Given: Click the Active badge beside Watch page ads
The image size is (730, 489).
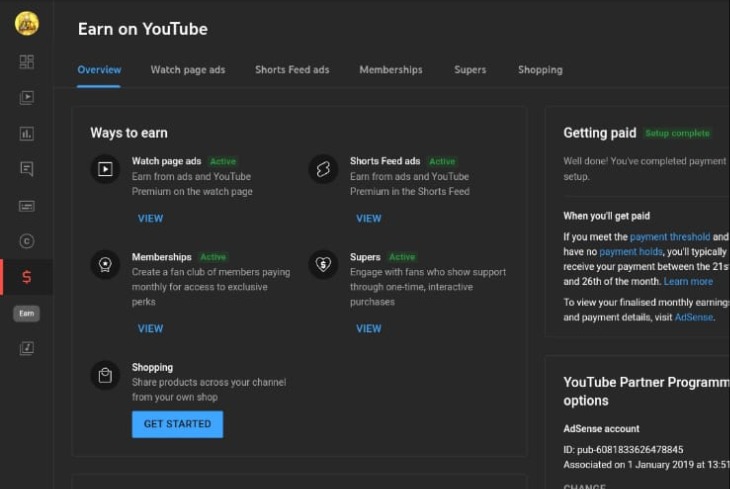Looking at the screenshot, I should click(x=223, y=161).
